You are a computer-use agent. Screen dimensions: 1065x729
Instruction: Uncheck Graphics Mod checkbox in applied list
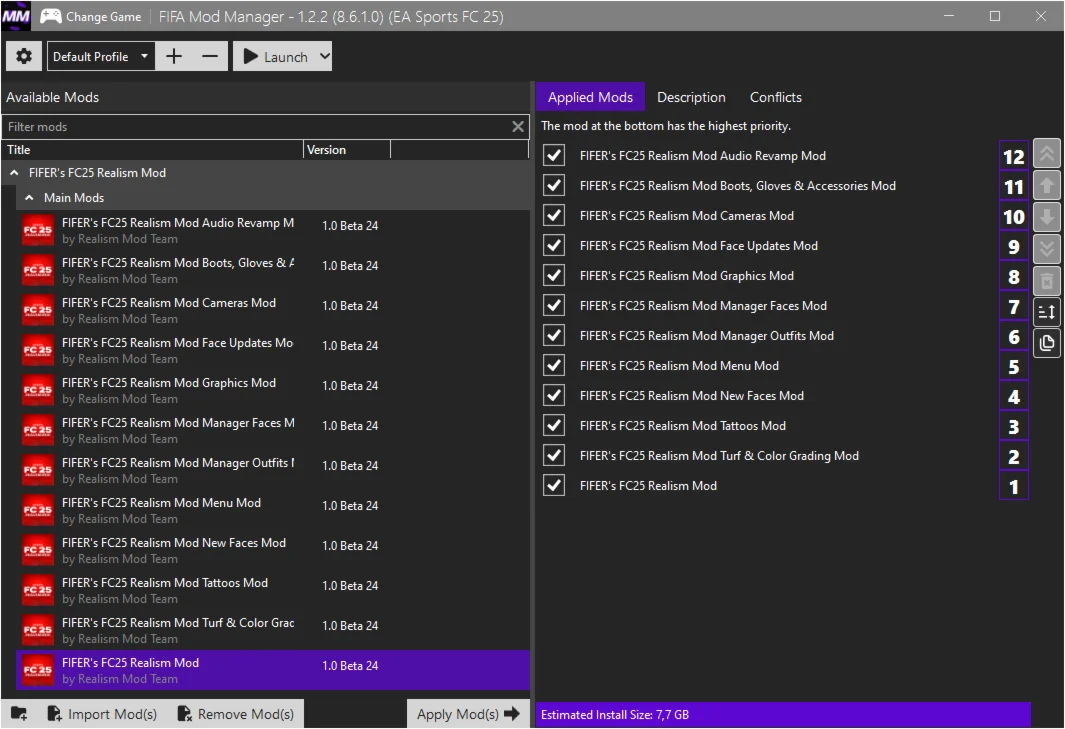(x=554, y=275)
